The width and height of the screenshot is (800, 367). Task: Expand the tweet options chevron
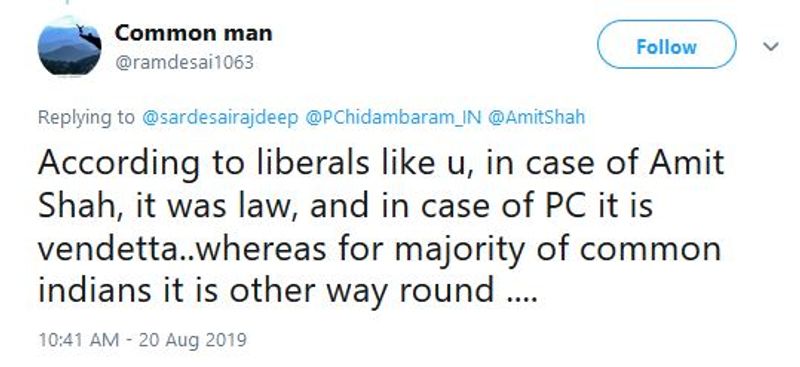(x=771, y=46)
